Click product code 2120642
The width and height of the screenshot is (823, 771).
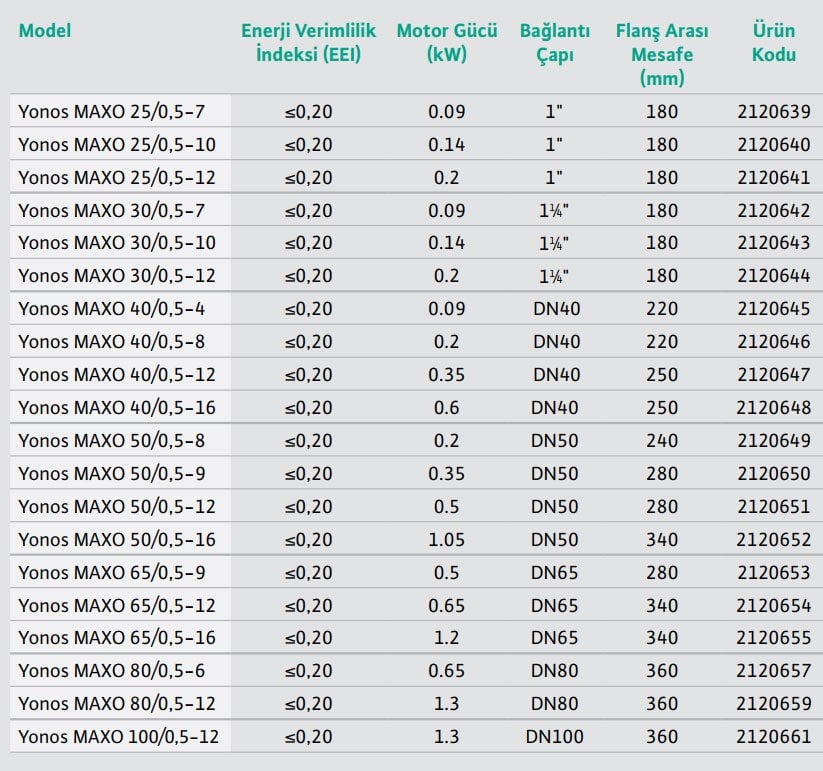tap(774, 210)
